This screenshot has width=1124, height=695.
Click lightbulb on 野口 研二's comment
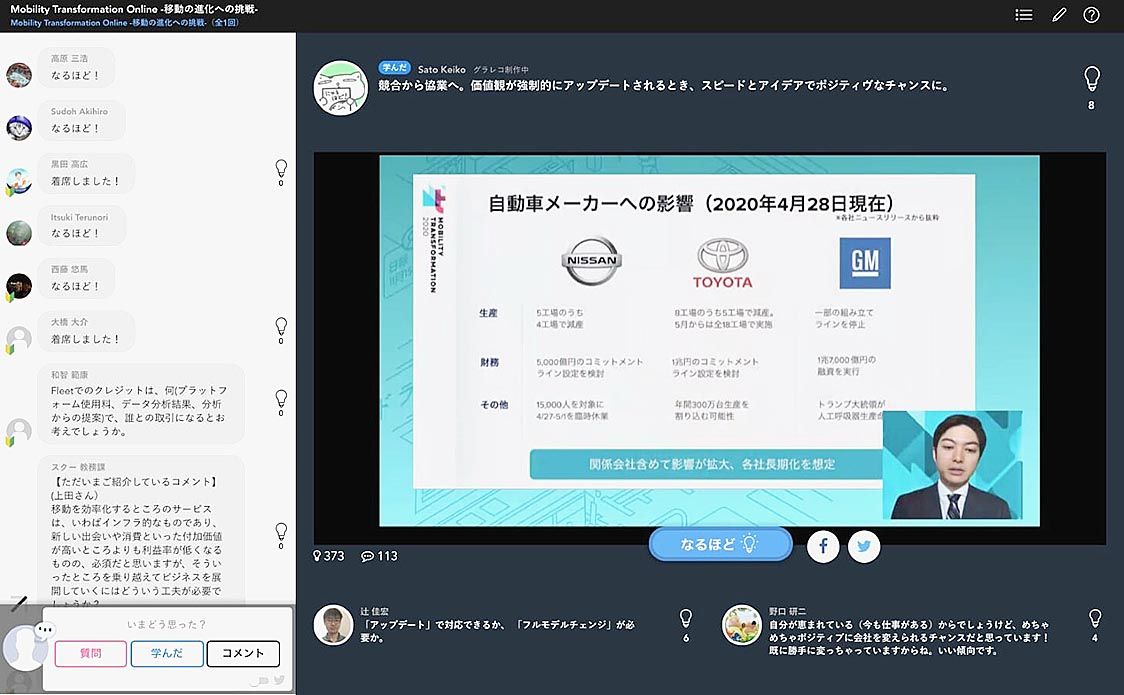click(1094, 618)
